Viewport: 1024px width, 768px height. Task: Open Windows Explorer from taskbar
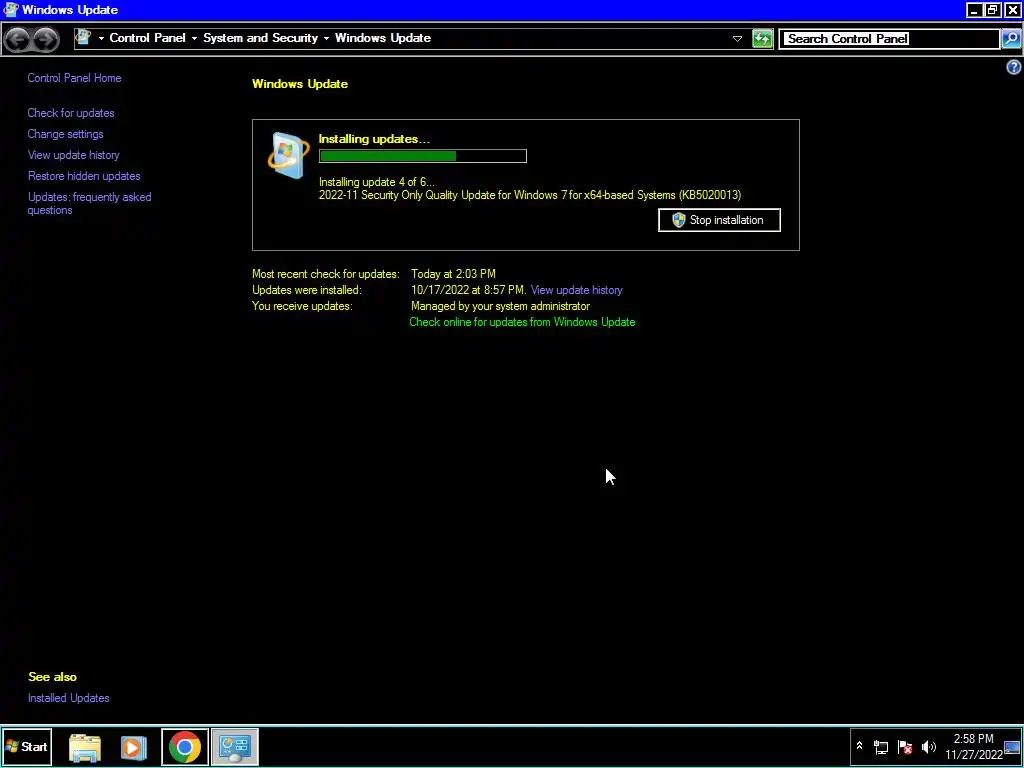tap(85, 747)
